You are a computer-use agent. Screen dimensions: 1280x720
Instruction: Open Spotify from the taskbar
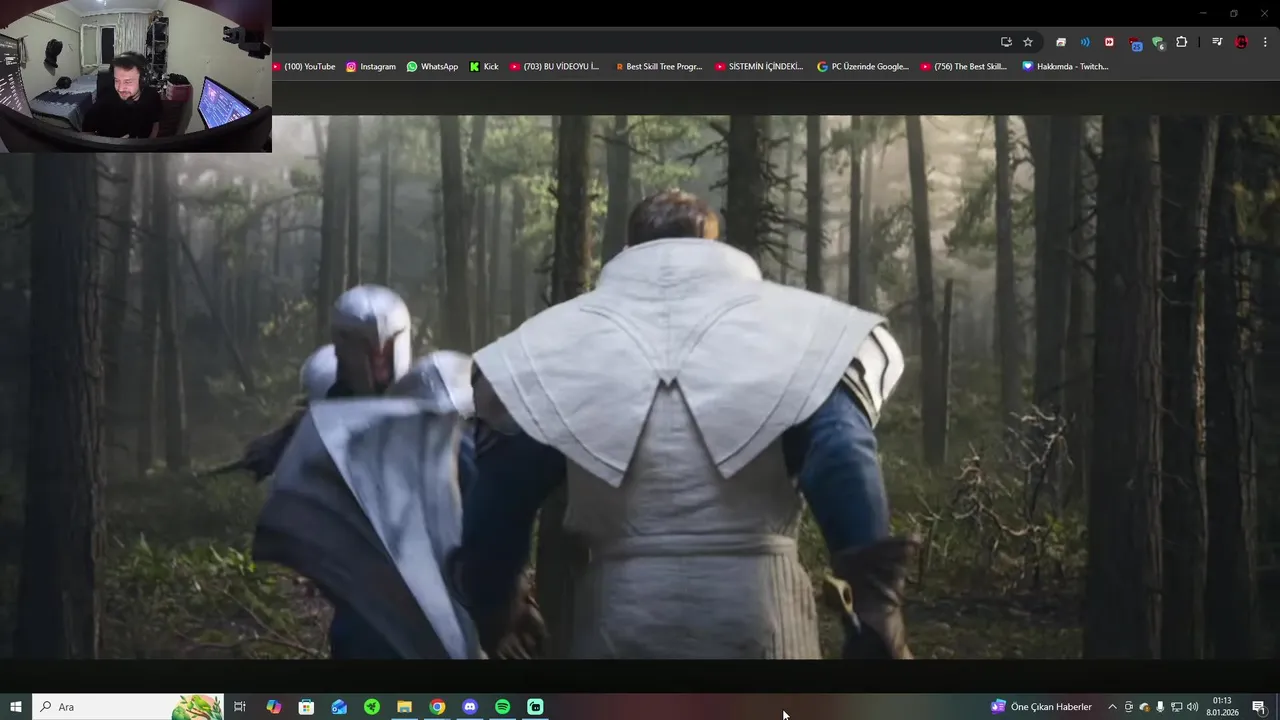(x=502, y=707)
